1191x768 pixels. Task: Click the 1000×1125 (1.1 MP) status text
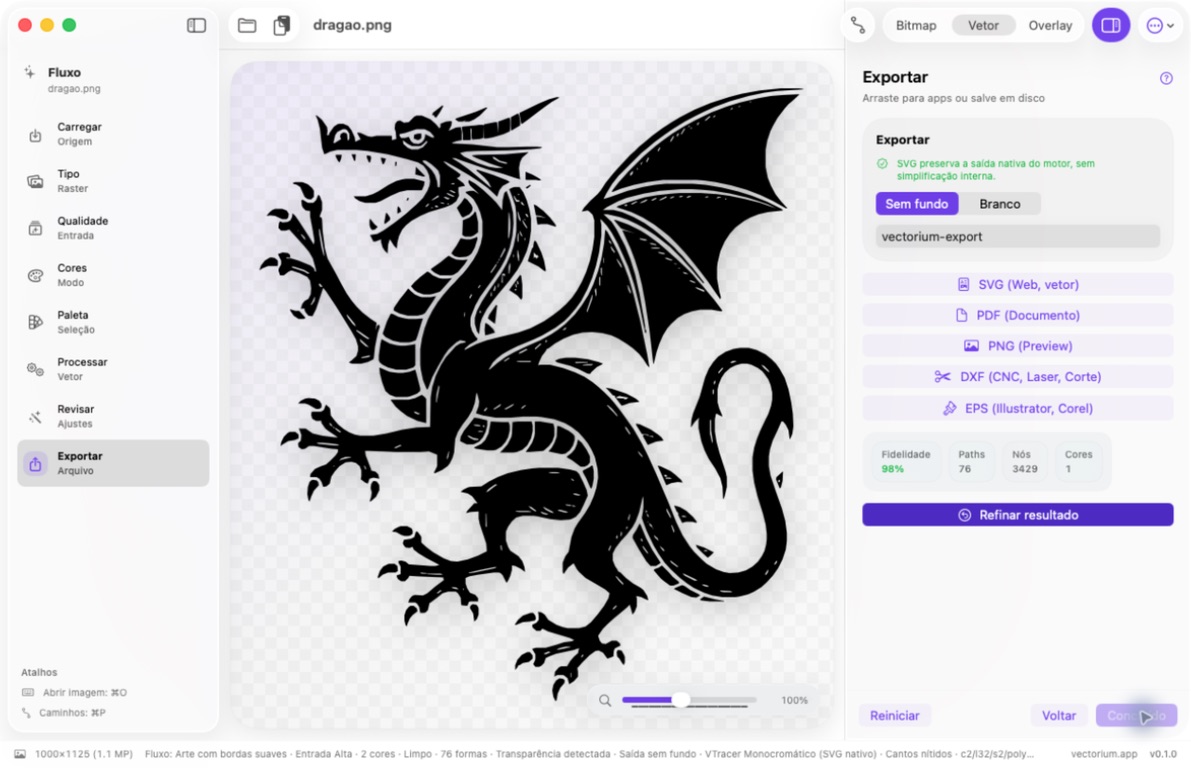[x=84, y=754]
